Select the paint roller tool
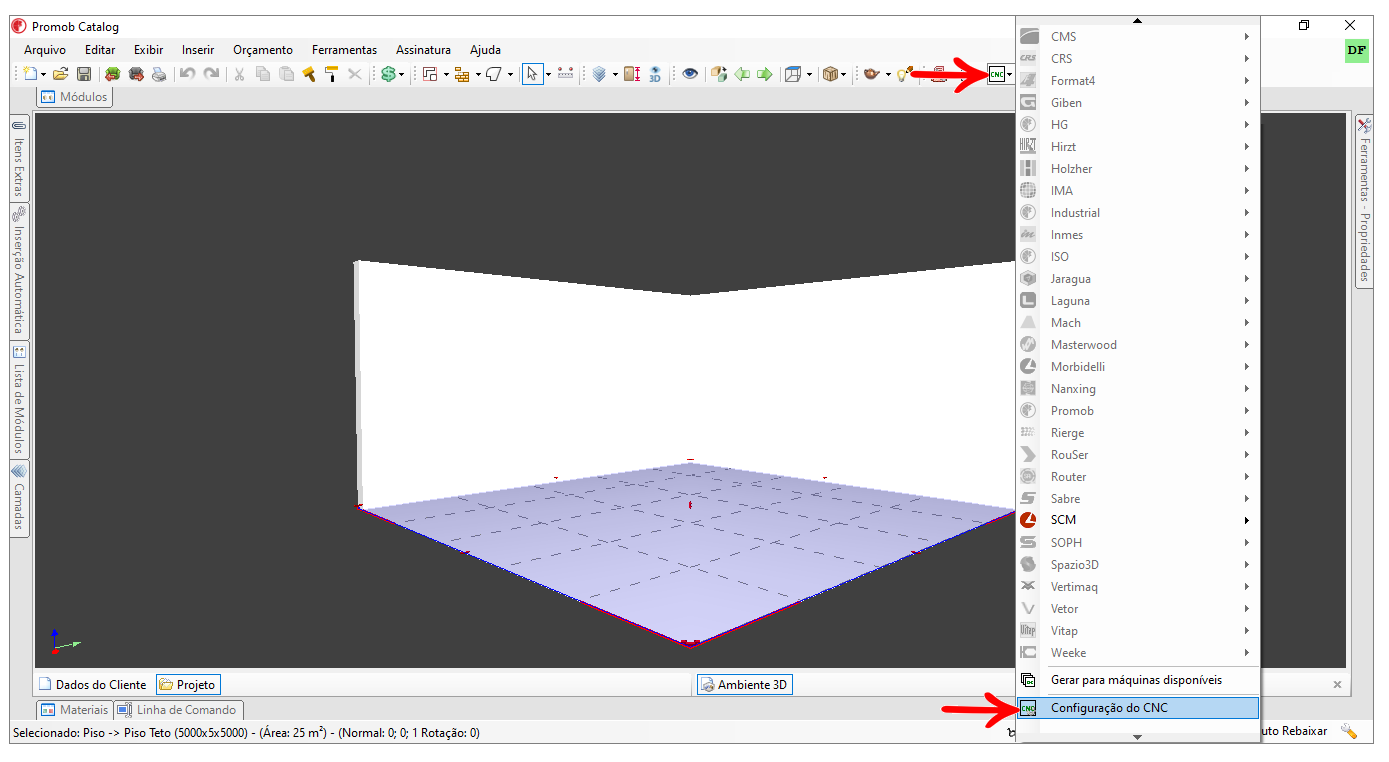This screenshot has height=762, width=1389. click(331, 74)
